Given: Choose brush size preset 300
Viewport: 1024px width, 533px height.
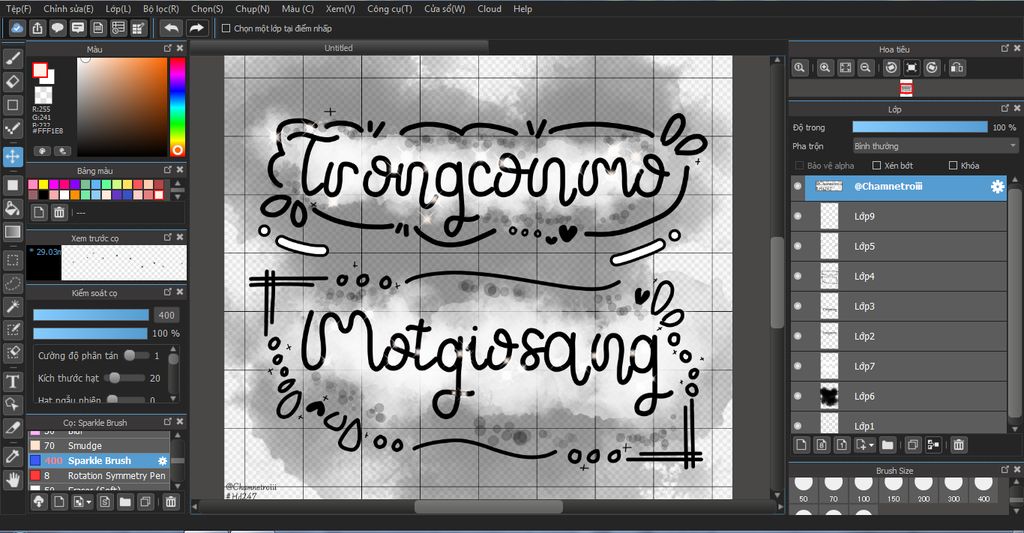Looking at the screenshot, I should (953, 490).
